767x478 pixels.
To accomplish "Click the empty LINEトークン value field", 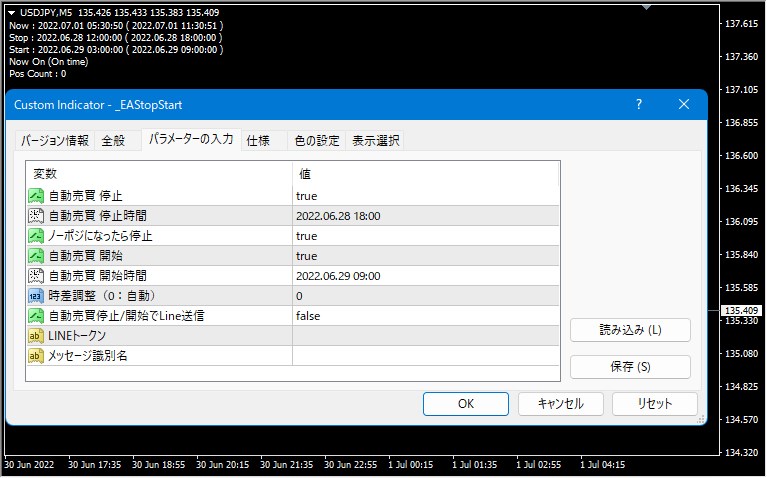I will 426,336.
